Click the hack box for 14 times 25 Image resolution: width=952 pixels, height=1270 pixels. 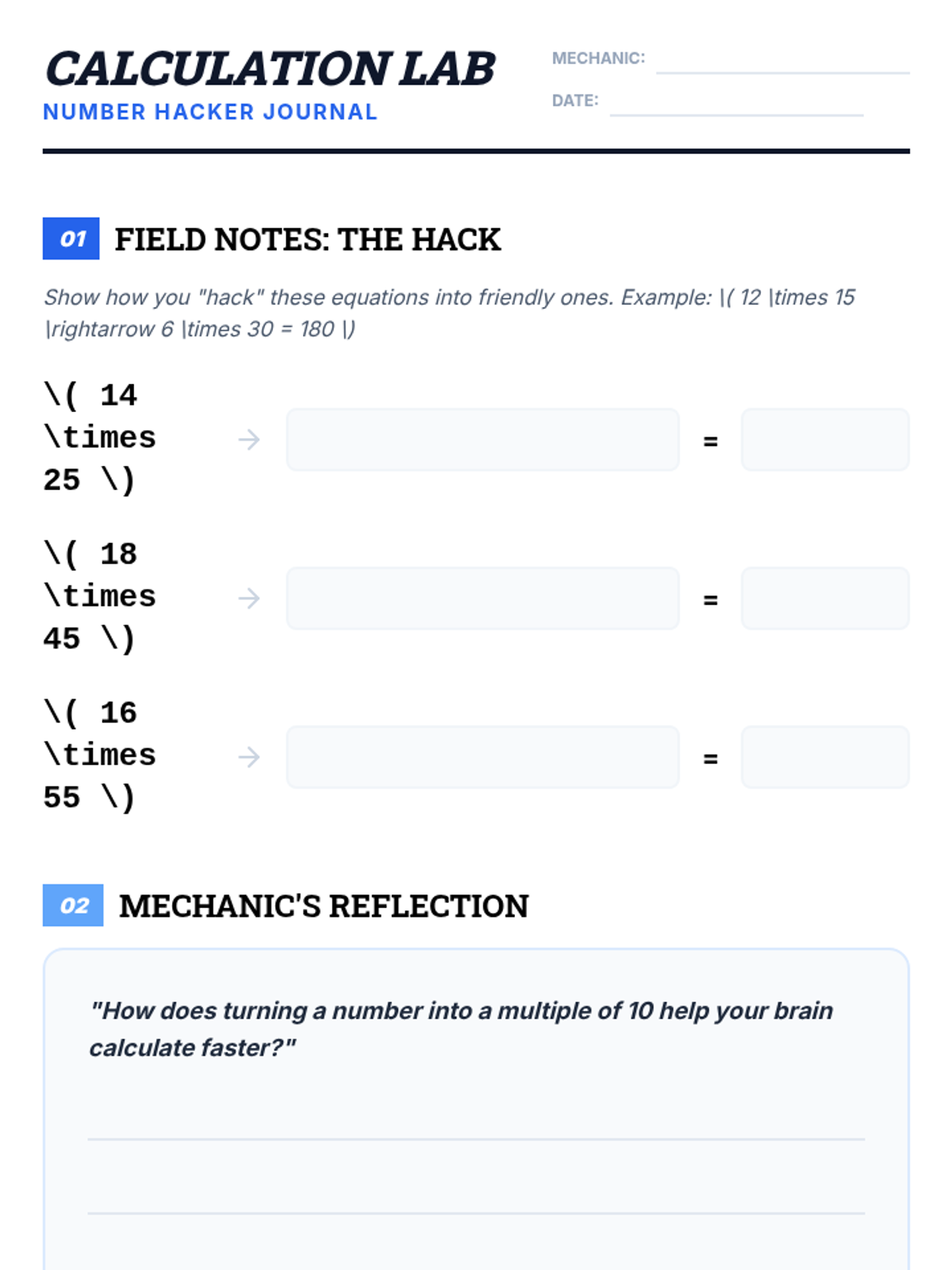pos(482,440)
